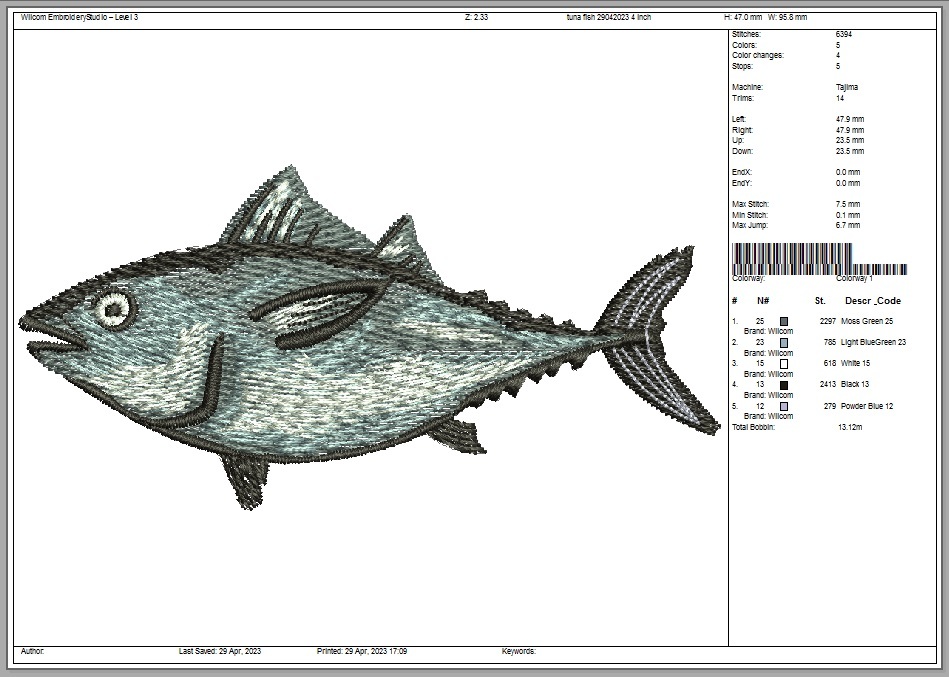Click the 'St.' column header
Viewport: 949px width, 677px height.
(820, 301)
